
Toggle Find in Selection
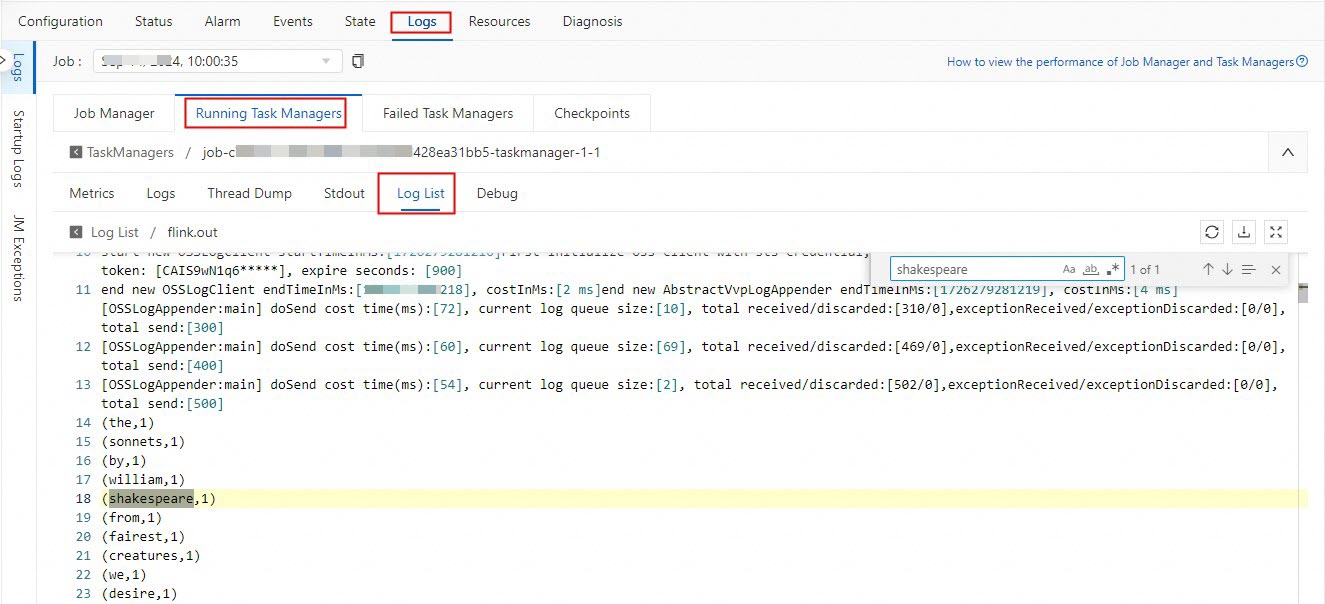(1249, 269)
